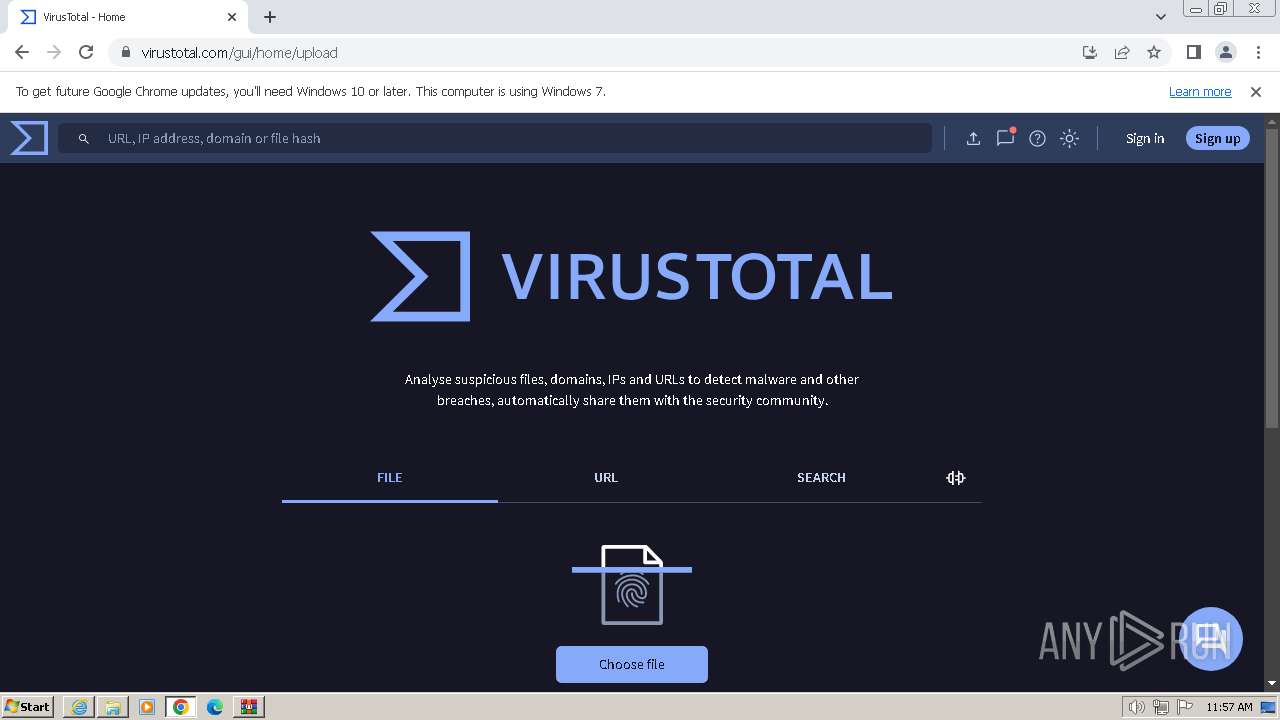Image resolution: width=1280 pixels, height=720 pixels.
Task: Open File Explorer folder in taskbar
Action: (x=113, y=707)
